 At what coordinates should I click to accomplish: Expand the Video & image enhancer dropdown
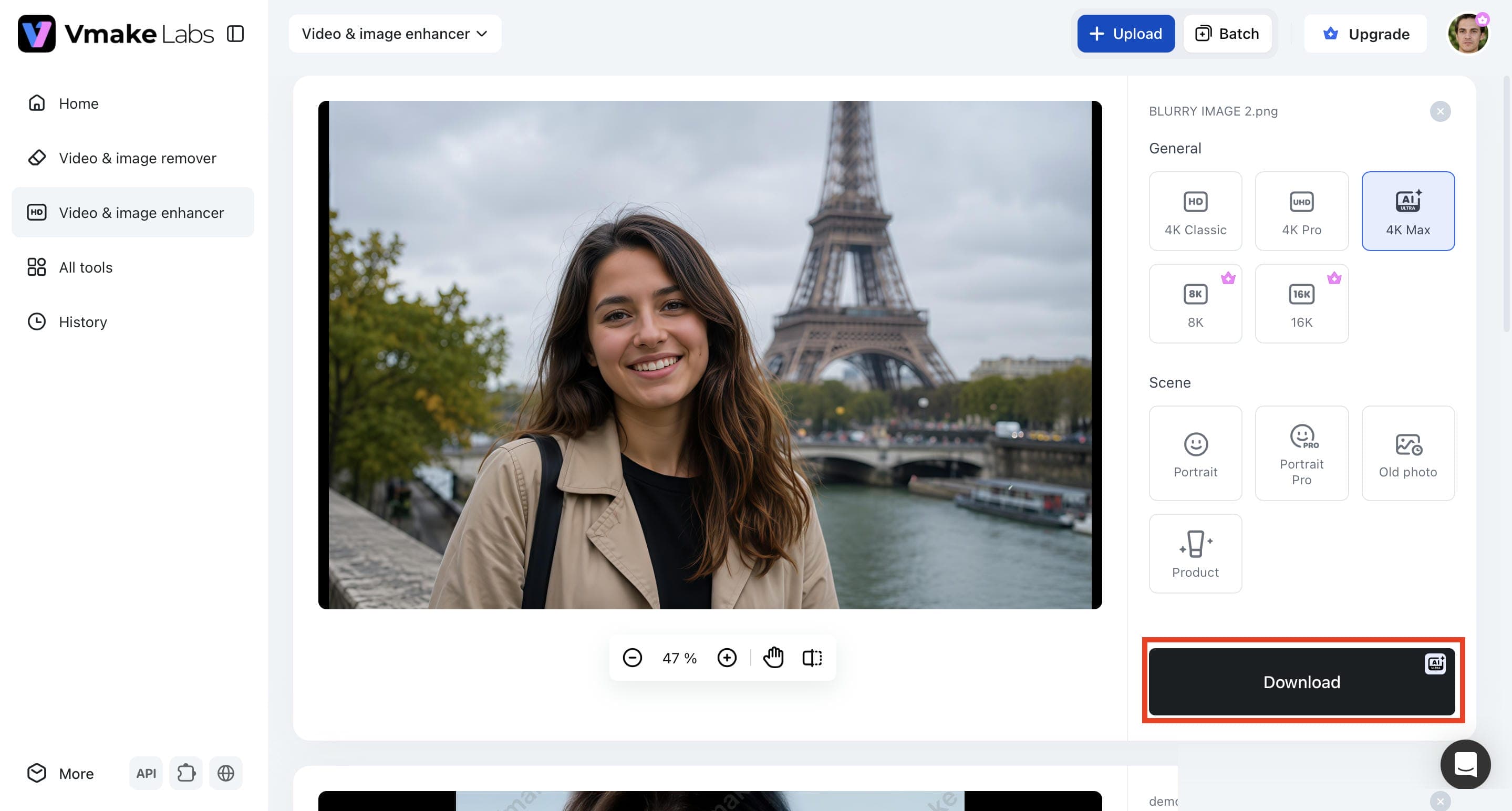click(395, 34)
